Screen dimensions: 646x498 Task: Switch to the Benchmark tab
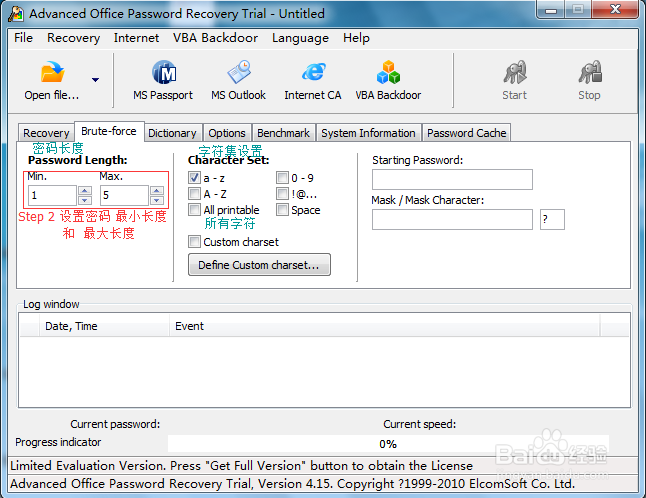(x=283, y=133)
